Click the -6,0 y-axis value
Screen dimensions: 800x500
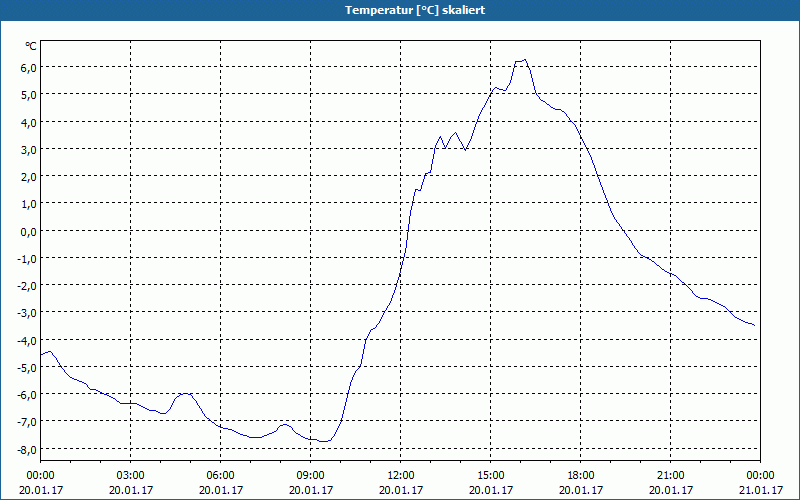(27, 395)
